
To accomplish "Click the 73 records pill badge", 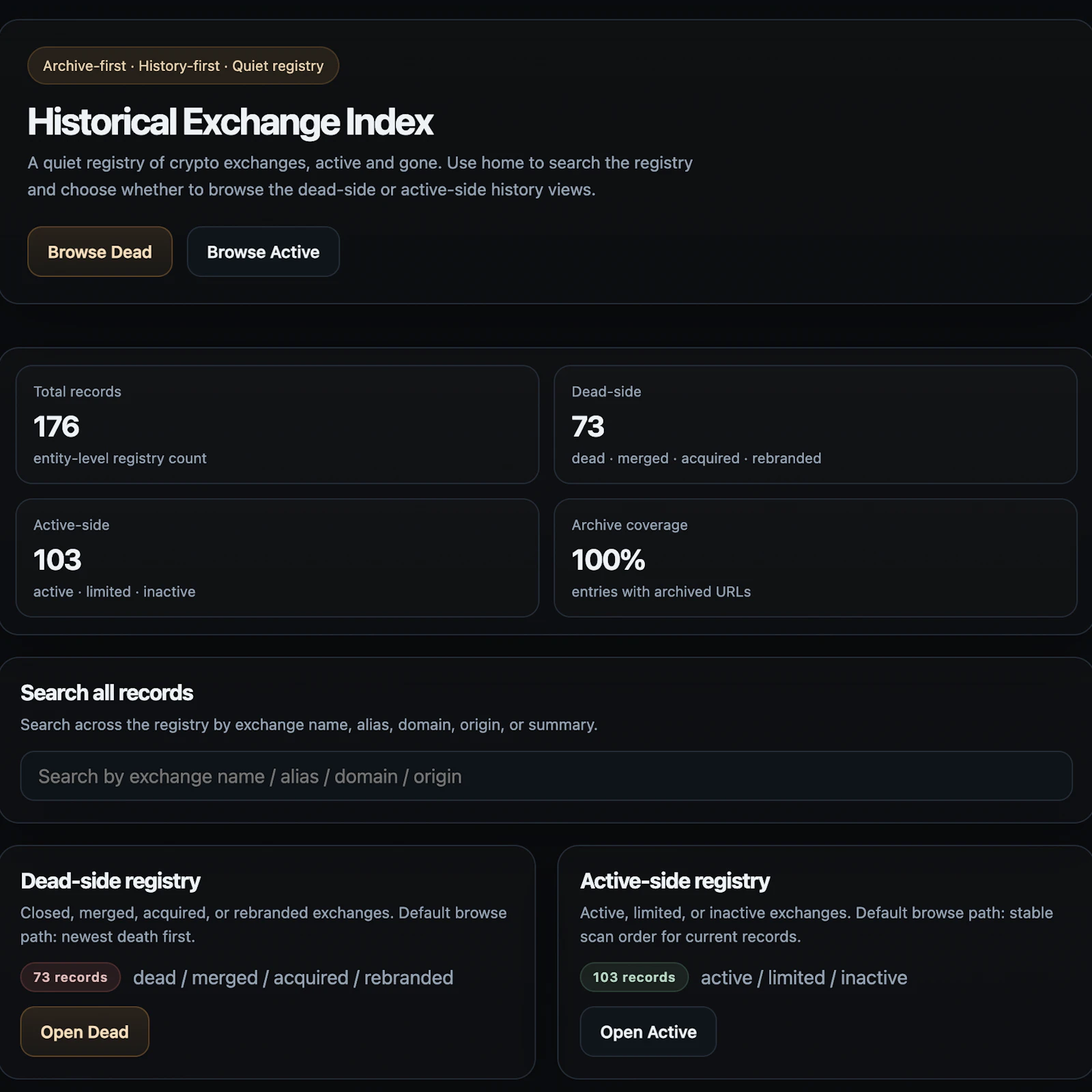I will [x=70, y=977].
